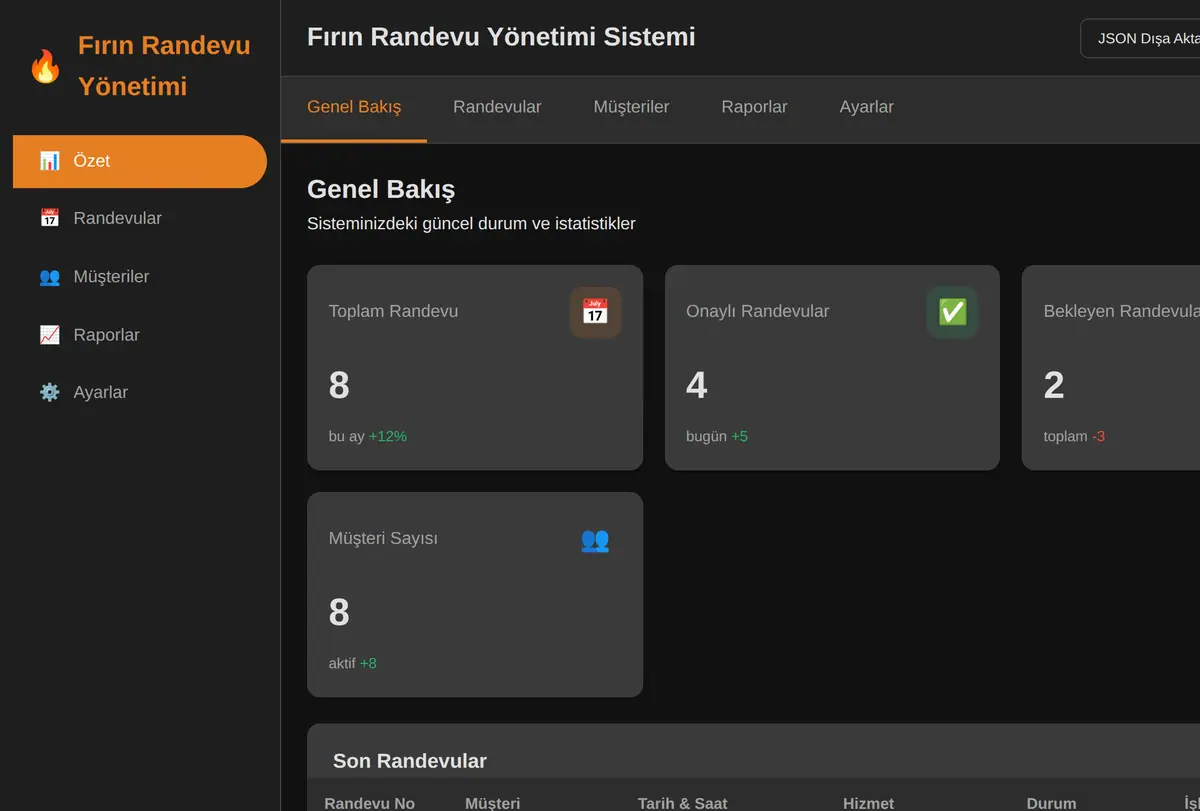Click the people icon beside sidebar Müşteriler
Image resolution: width=1200 pixels, height=811 pixels.
(49, 277)
